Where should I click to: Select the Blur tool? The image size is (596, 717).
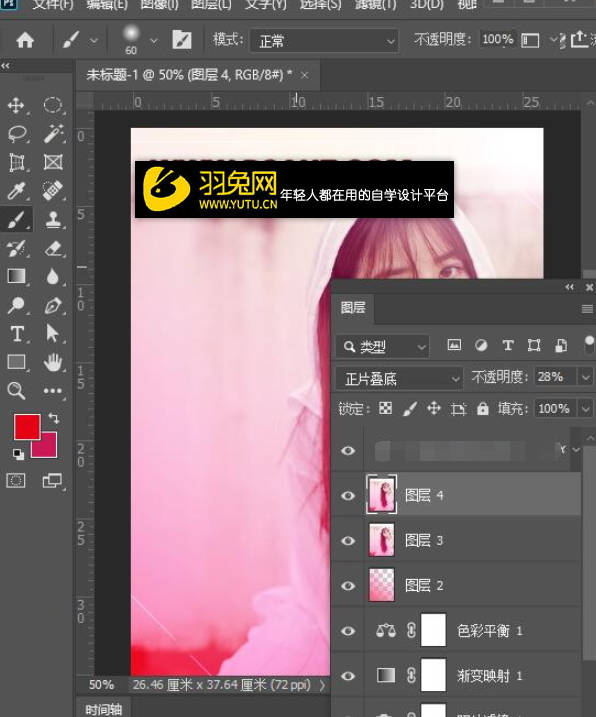pos(53,277)
